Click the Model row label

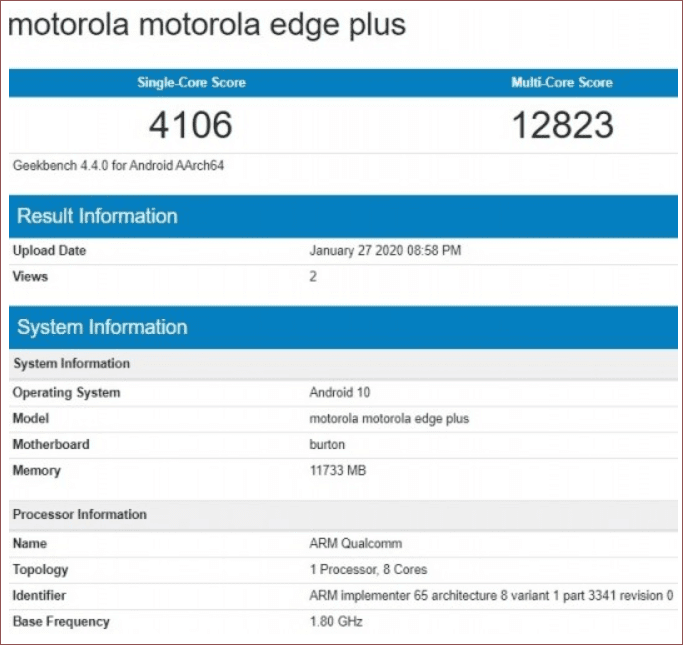coord(31,419)
